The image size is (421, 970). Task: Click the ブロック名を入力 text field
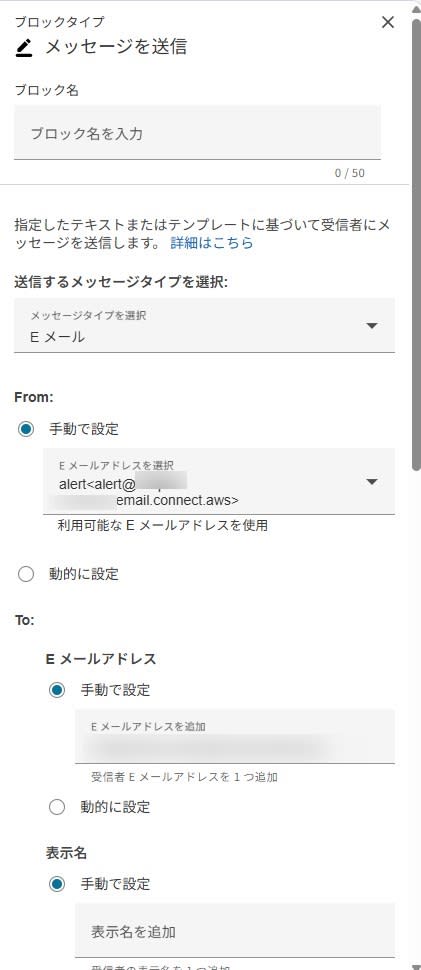coord(197,133)
